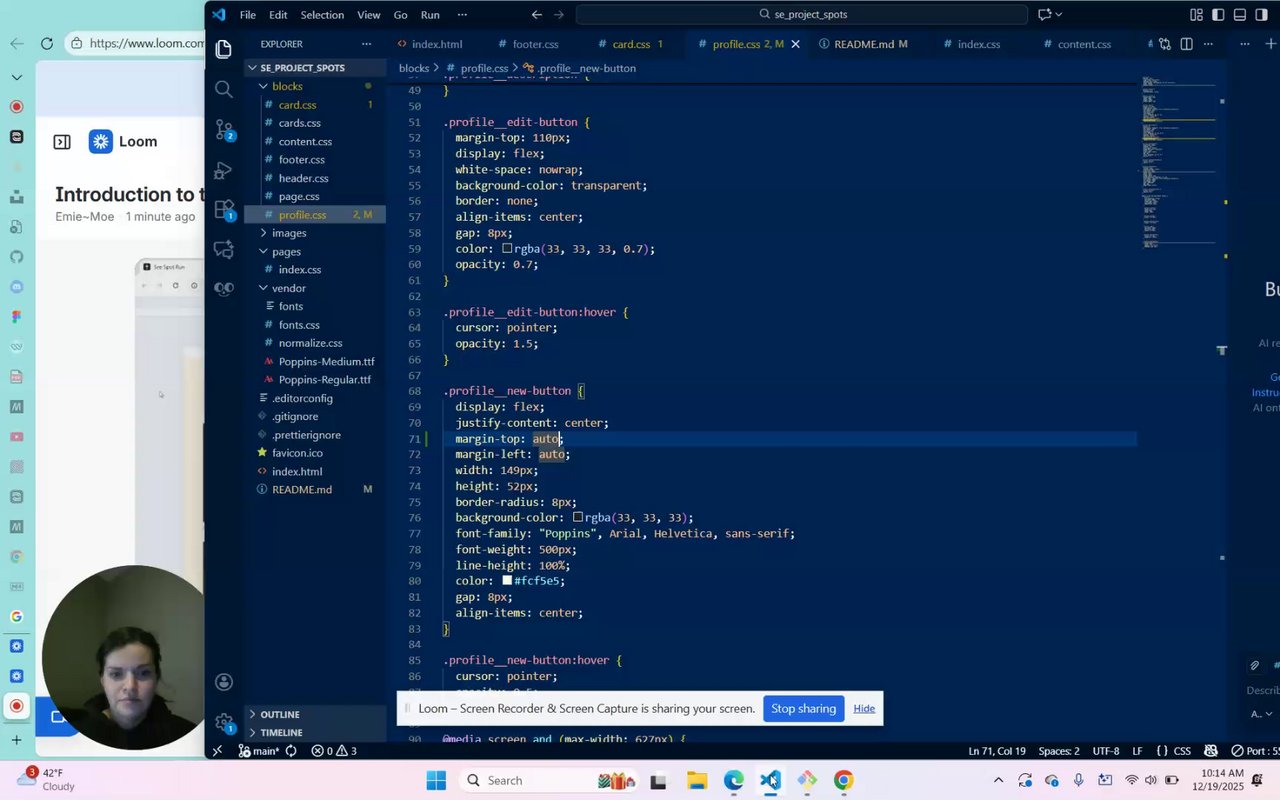Collapse the blocks folder
1280x800 pixels.
click(315, 86)
